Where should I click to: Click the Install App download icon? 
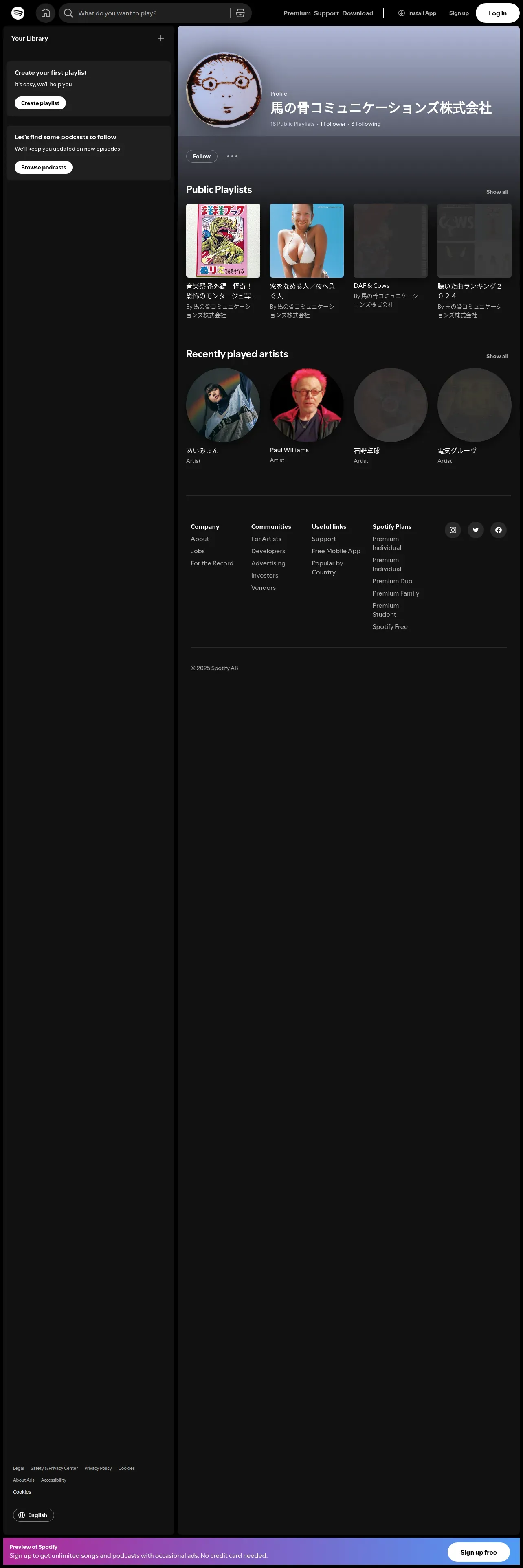(401, 13)
